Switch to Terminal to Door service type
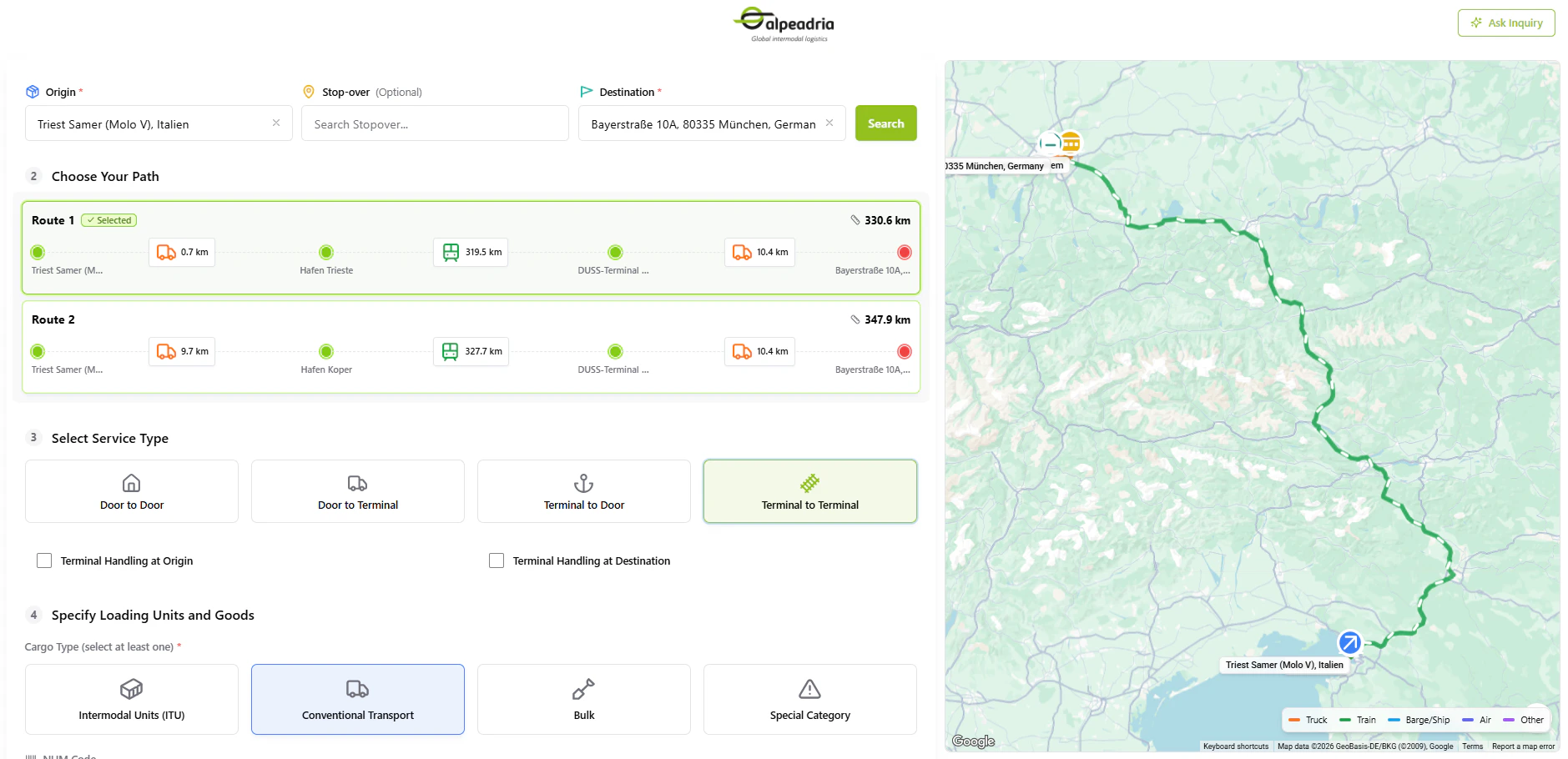This screenshot has height=759, width=1568. pos(583,491)
